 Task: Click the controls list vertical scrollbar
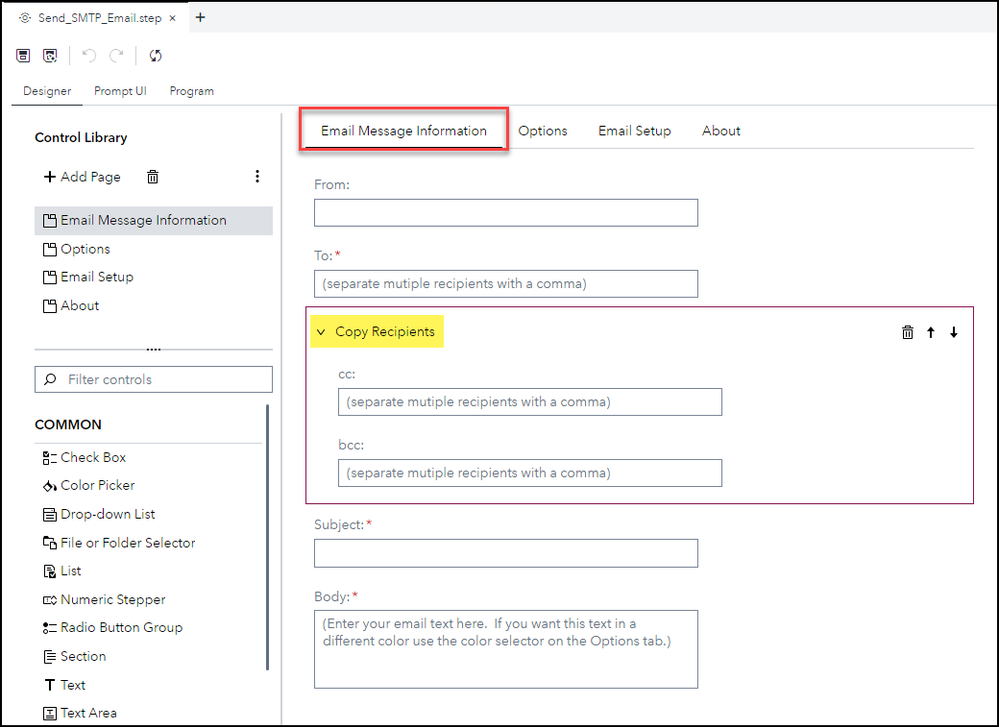268,537
